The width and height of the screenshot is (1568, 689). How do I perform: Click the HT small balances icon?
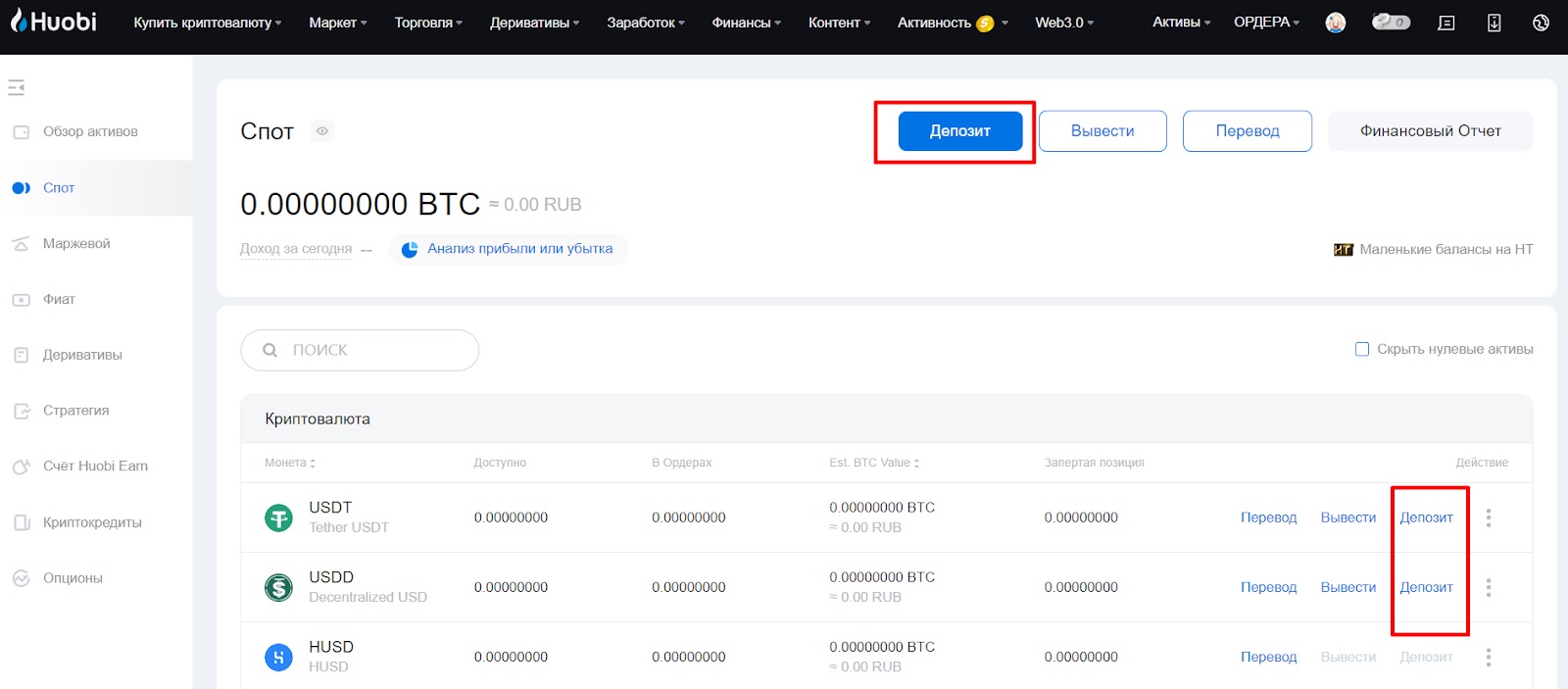point(1343,249)
